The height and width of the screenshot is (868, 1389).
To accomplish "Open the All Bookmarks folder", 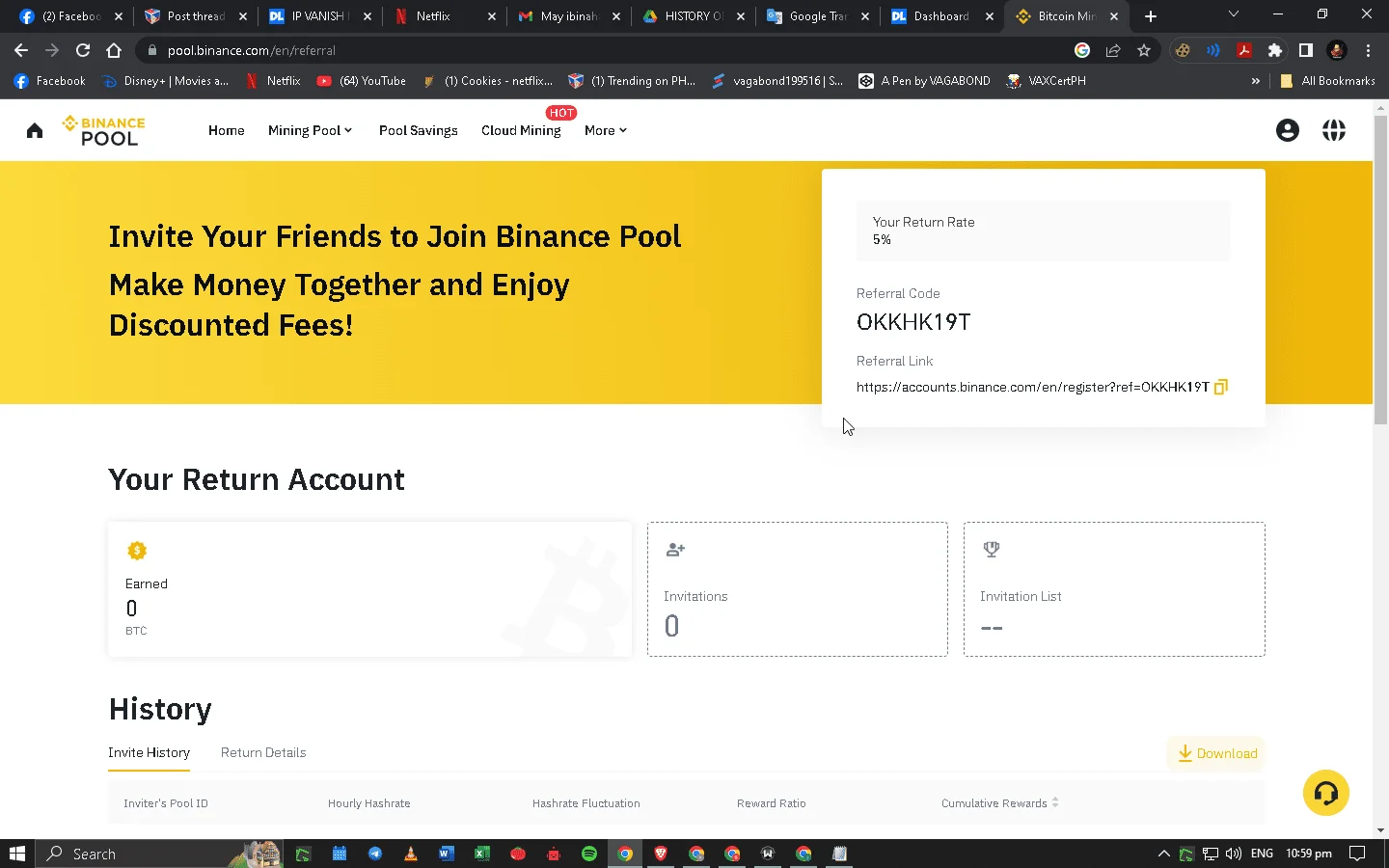I will [1327, 81].
